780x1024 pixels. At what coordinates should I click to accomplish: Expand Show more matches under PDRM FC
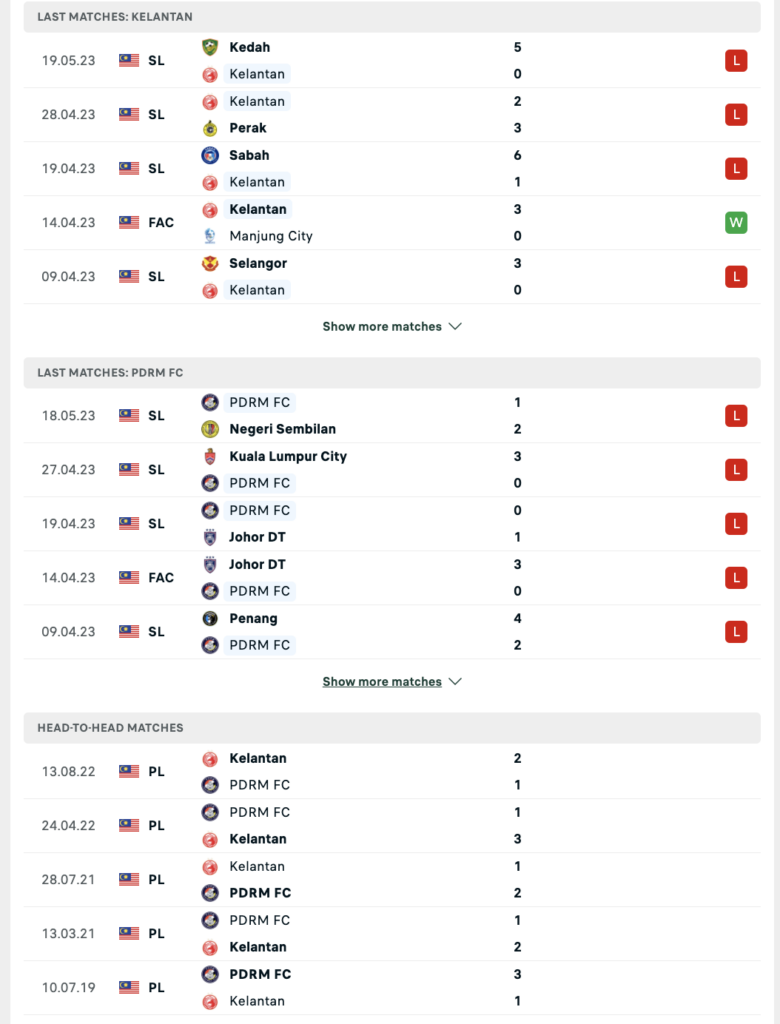point(382,682)
